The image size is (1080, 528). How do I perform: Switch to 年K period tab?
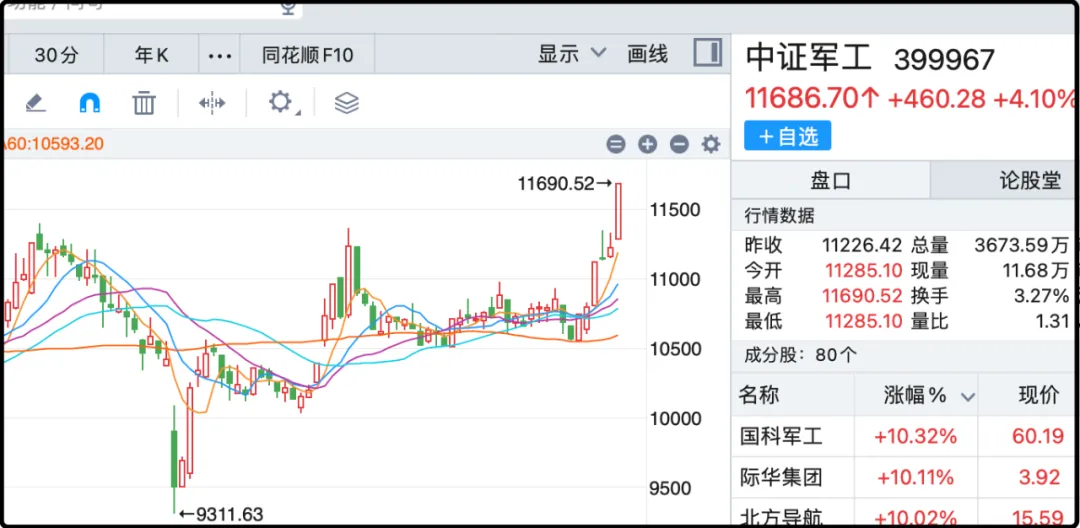click(x=152, y=54)
